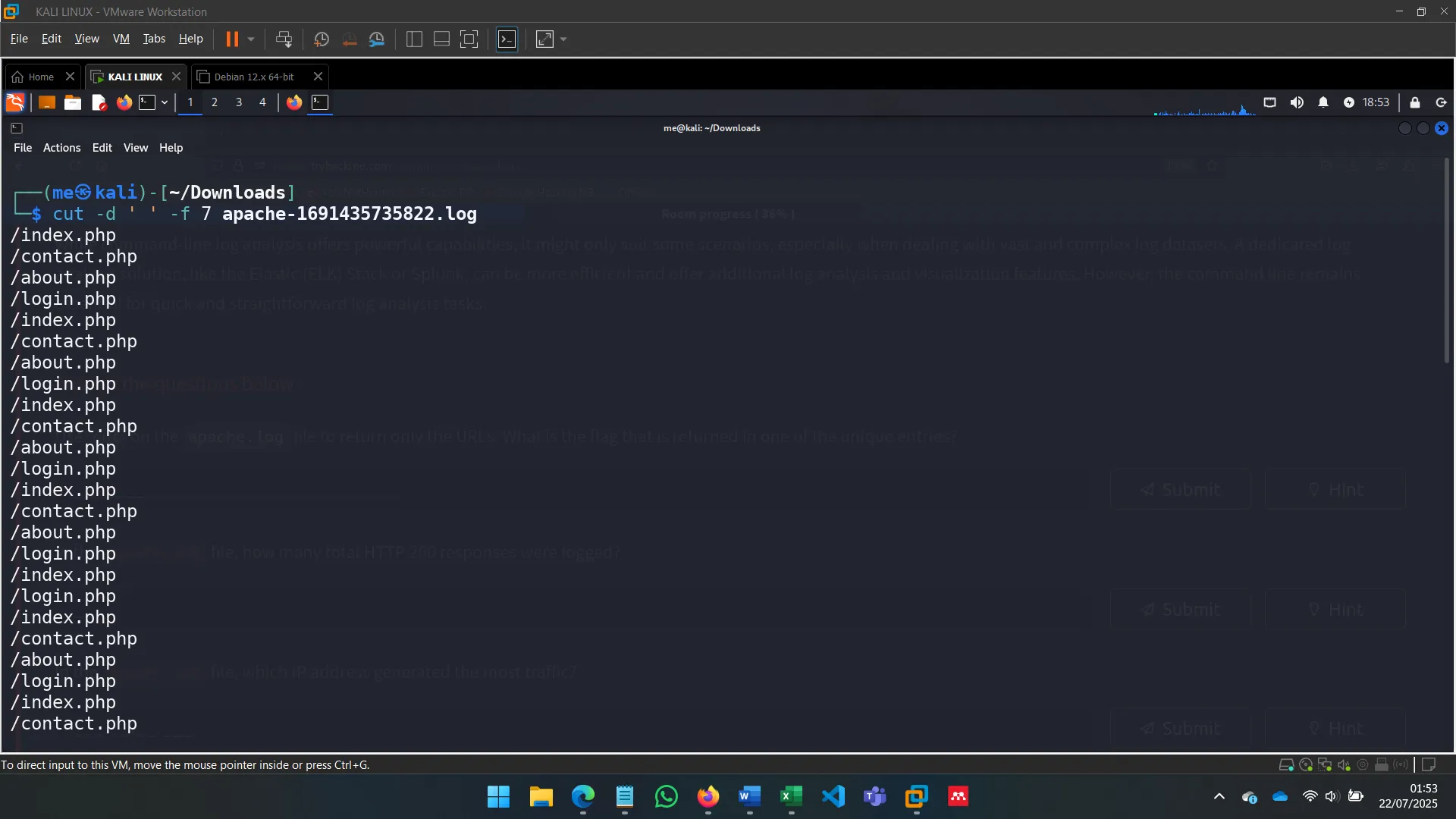Launch Firefox from the Kali panel
Viewport: 1456px width, 819px height.
point(124,102)
